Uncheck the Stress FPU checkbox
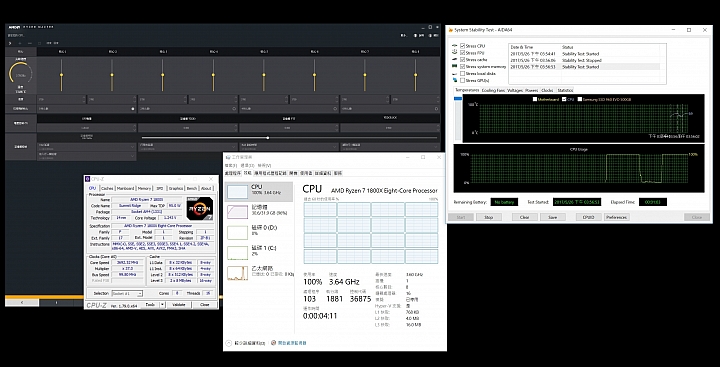The image size is (720, 367). [462, 53]
